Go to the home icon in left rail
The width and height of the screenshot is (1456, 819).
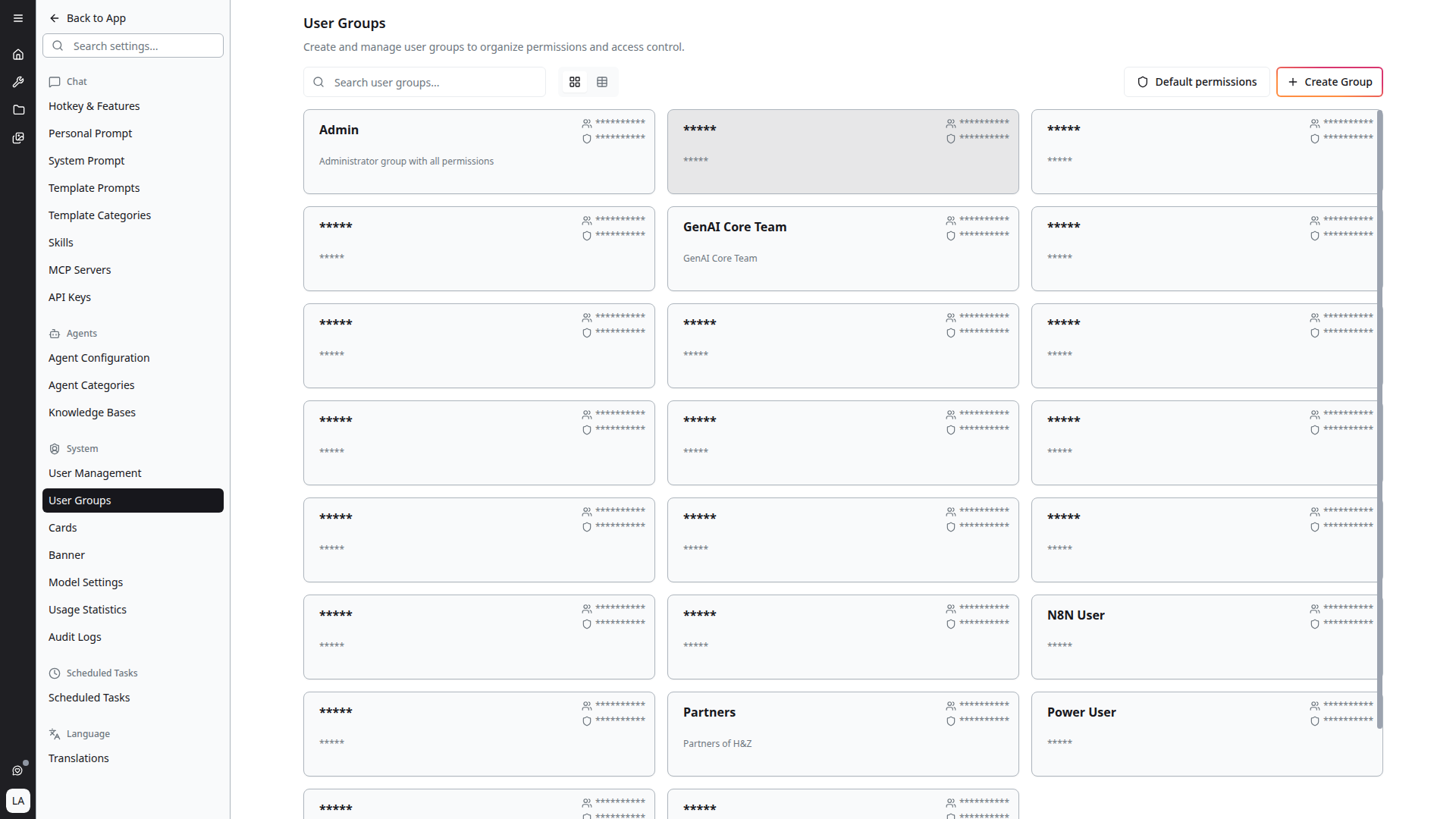click(x=18, y=55)
